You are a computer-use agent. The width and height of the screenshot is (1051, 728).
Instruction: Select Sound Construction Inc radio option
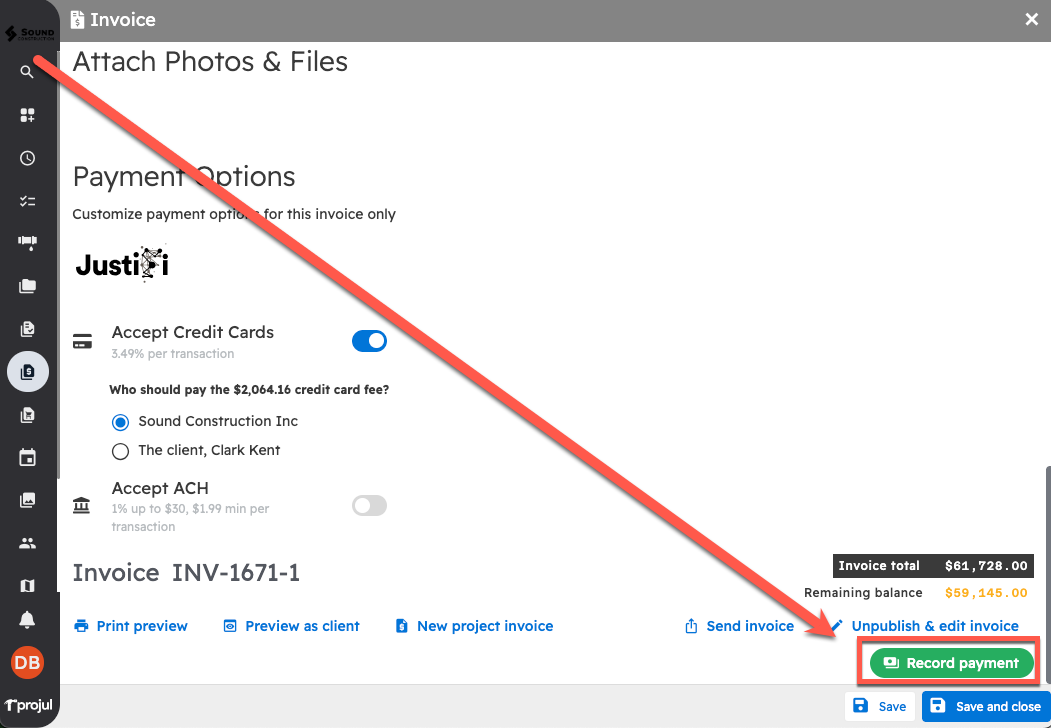(x=121, y=422)
